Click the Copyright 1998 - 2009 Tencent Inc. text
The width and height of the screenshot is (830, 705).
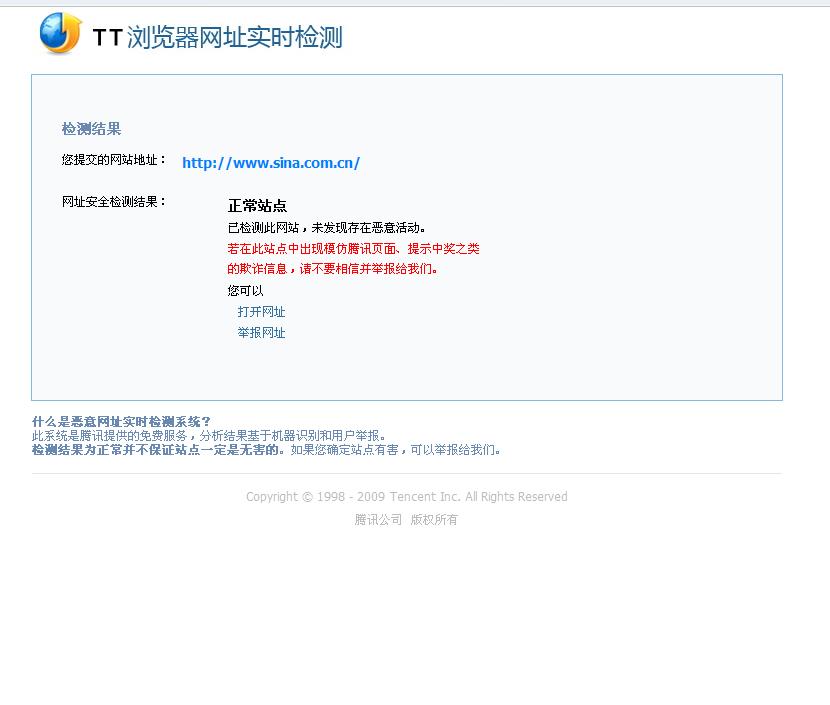click(x=407, y=496)
